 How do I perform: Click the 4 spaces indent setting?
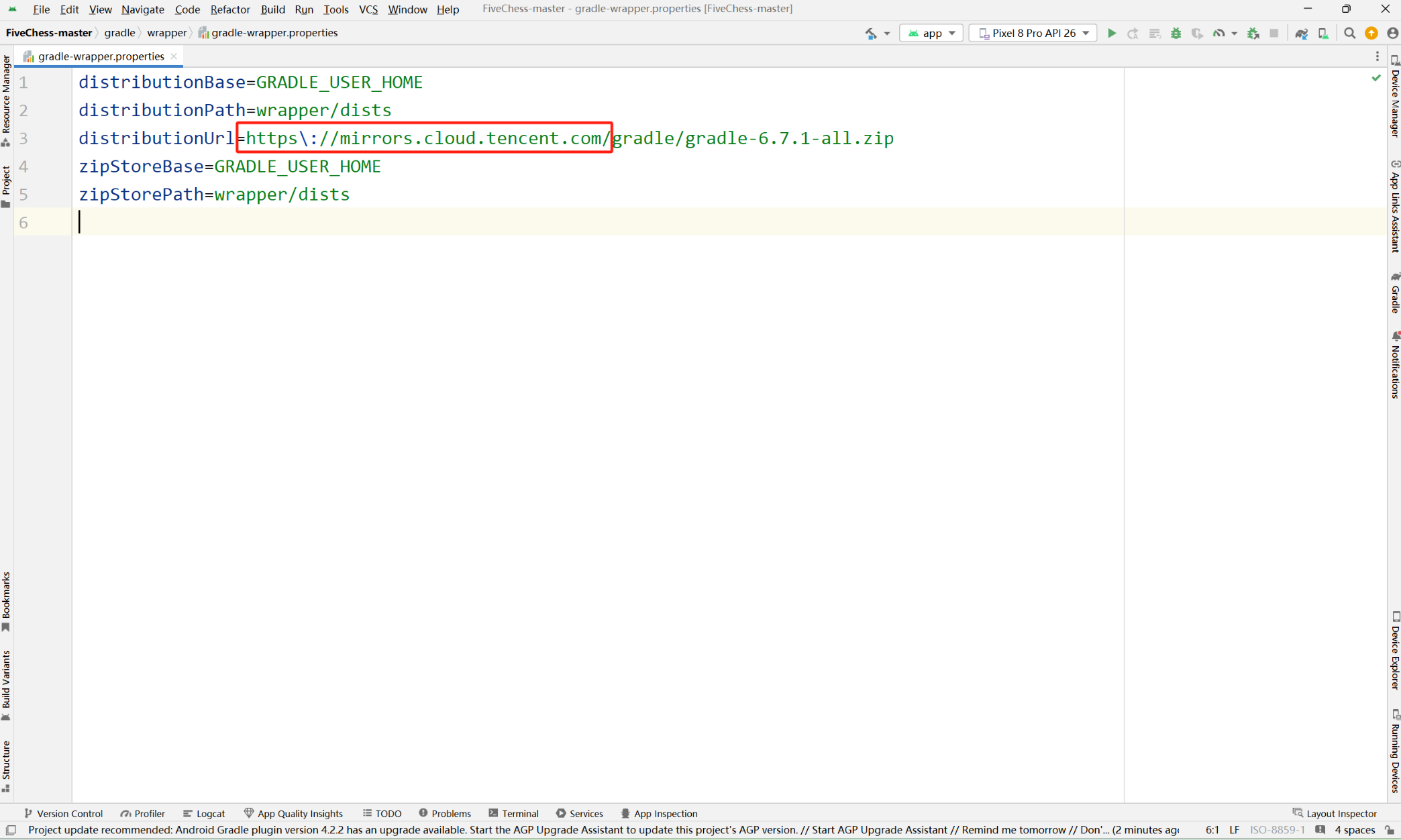[x=1355, y=830]
